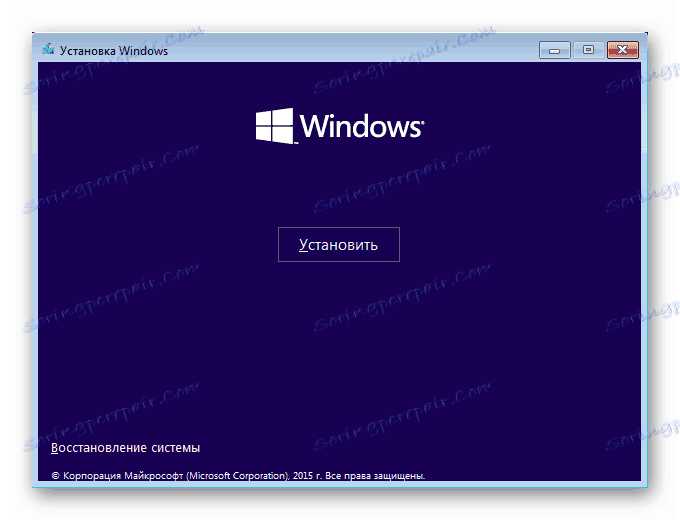Click the Установка Windows title text
The height and width of the screenshot is (520, 680).
(114, 51)
